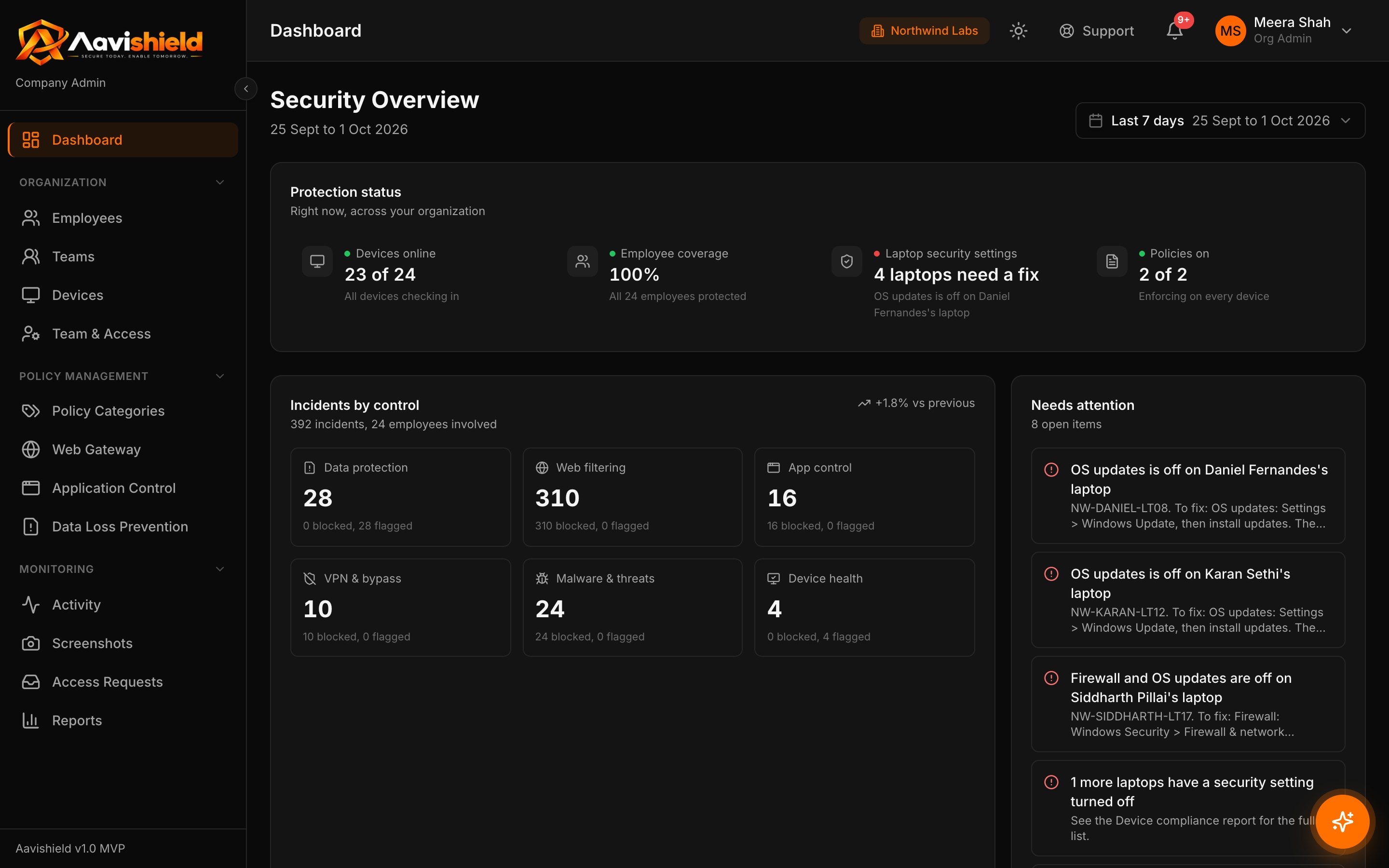
Task: Click the App control window icon
Action: coord(774,468)
